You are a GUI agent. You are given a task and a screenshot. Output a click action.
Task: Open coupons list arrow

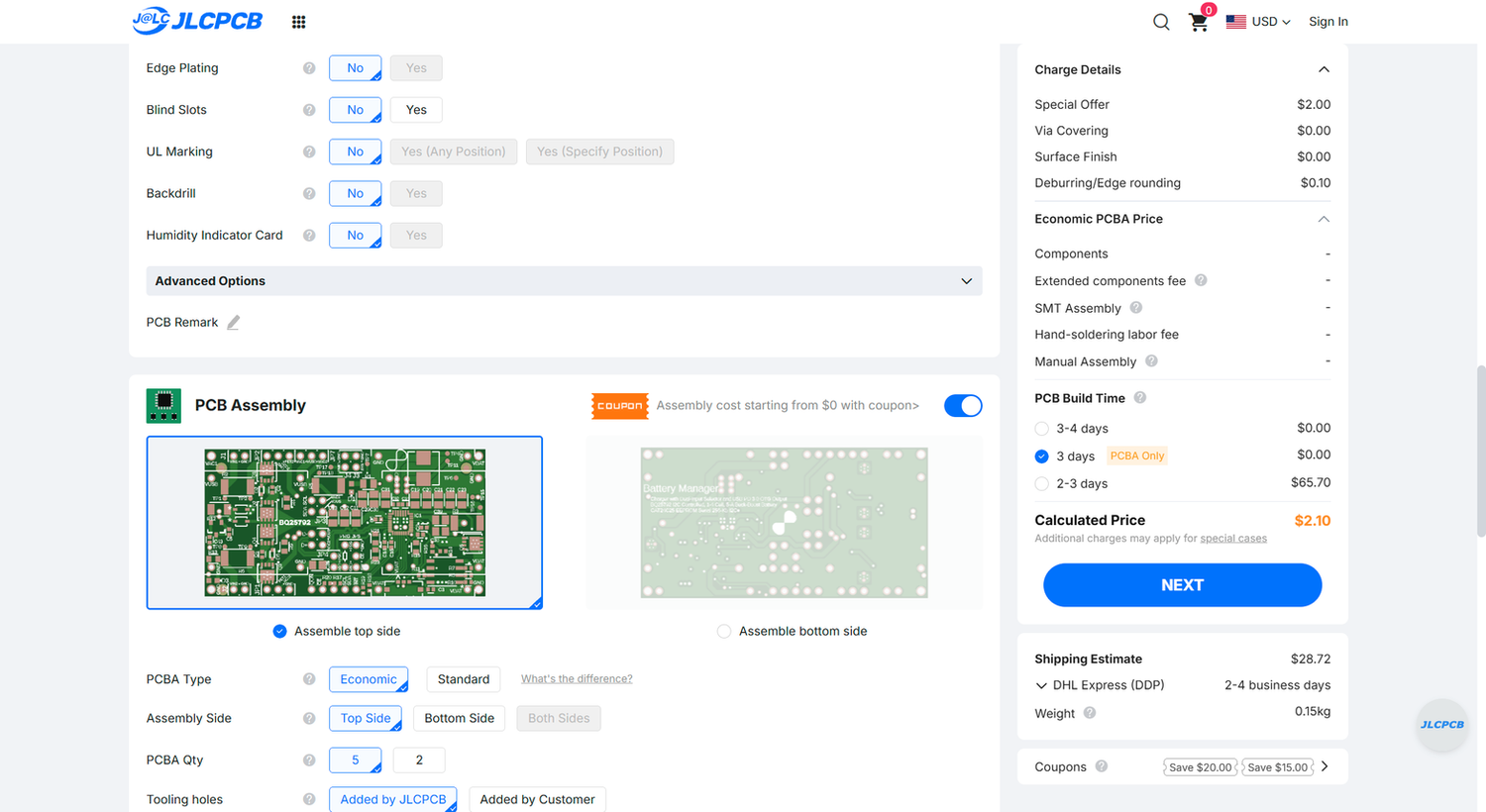1325,766
